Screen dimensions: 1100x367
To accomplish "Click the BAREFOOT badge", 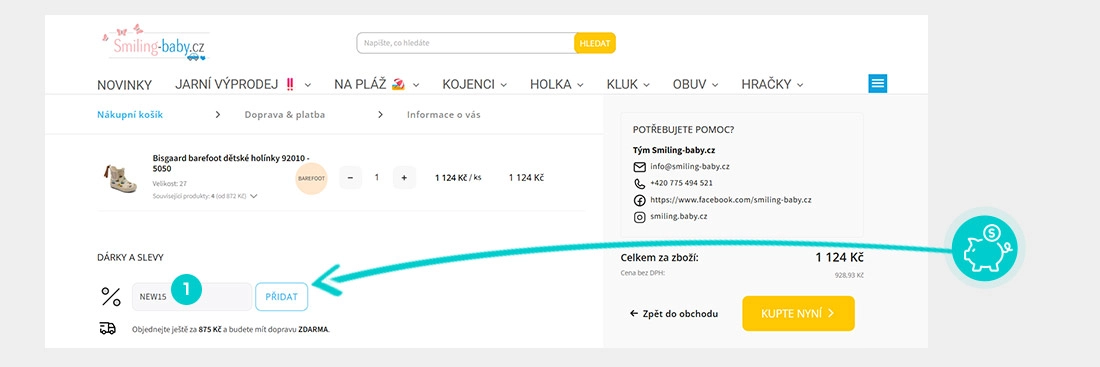I will pyautogui.click(x=311, y=178).
